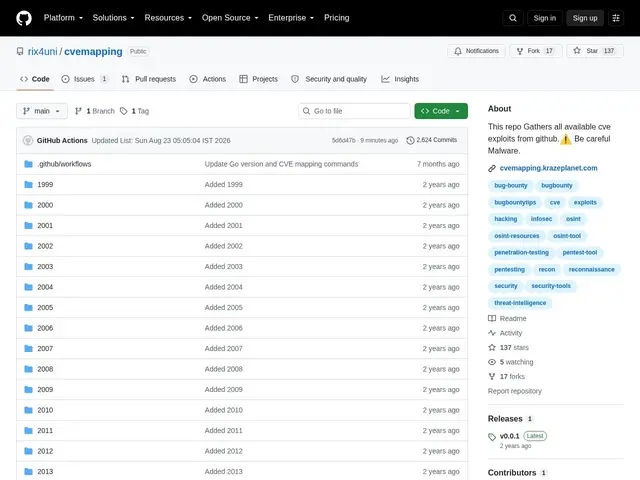Open the Insights tab

tap(400, 79)
